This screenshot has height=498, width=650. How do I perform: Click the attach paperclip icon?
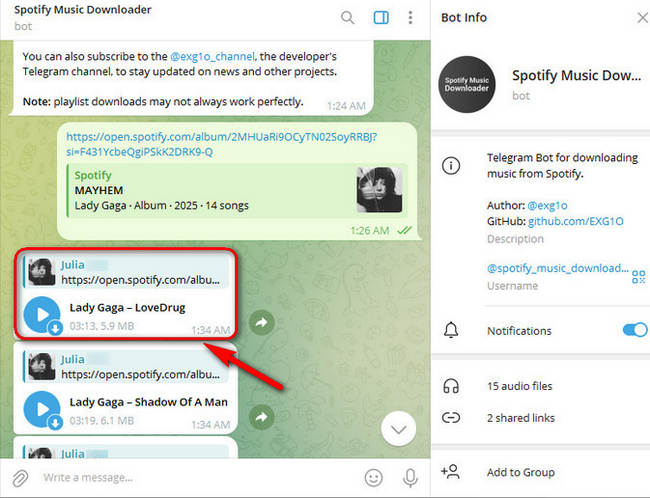click(20, 478)
